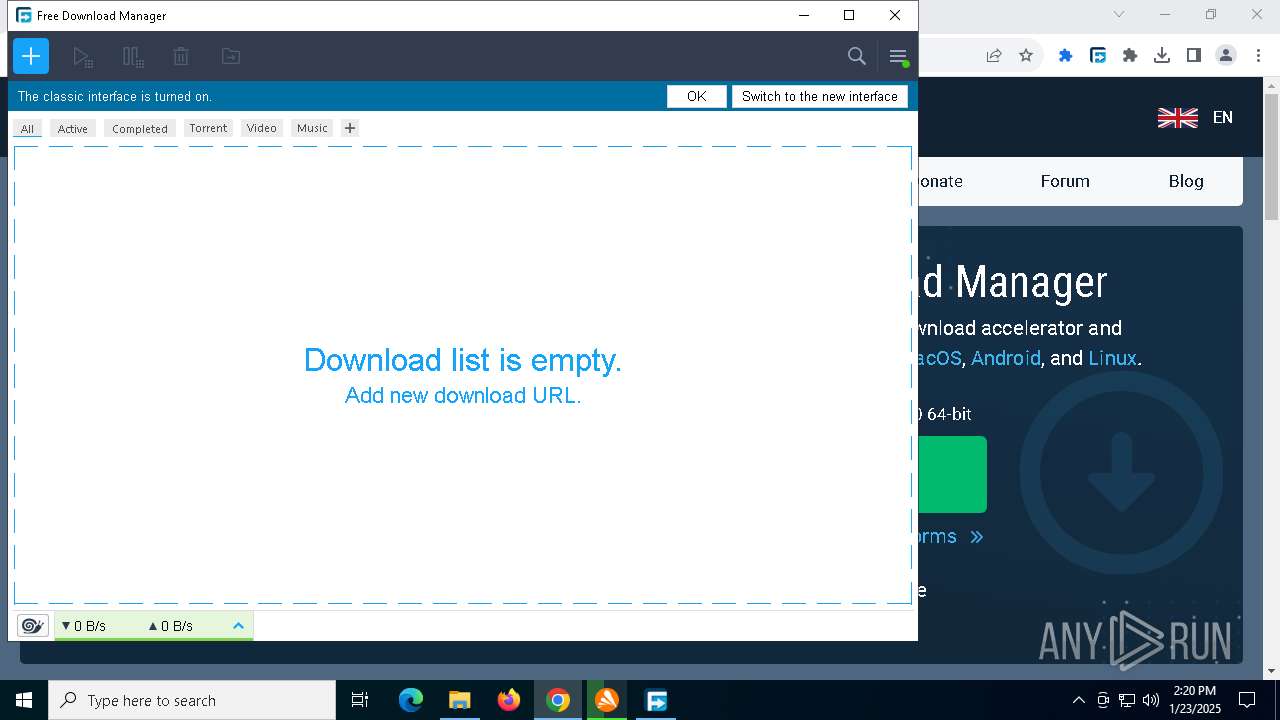1280x720 pixels.
Task: Click FDM extension icon in Chrome toolbar
Action: 1098,56
